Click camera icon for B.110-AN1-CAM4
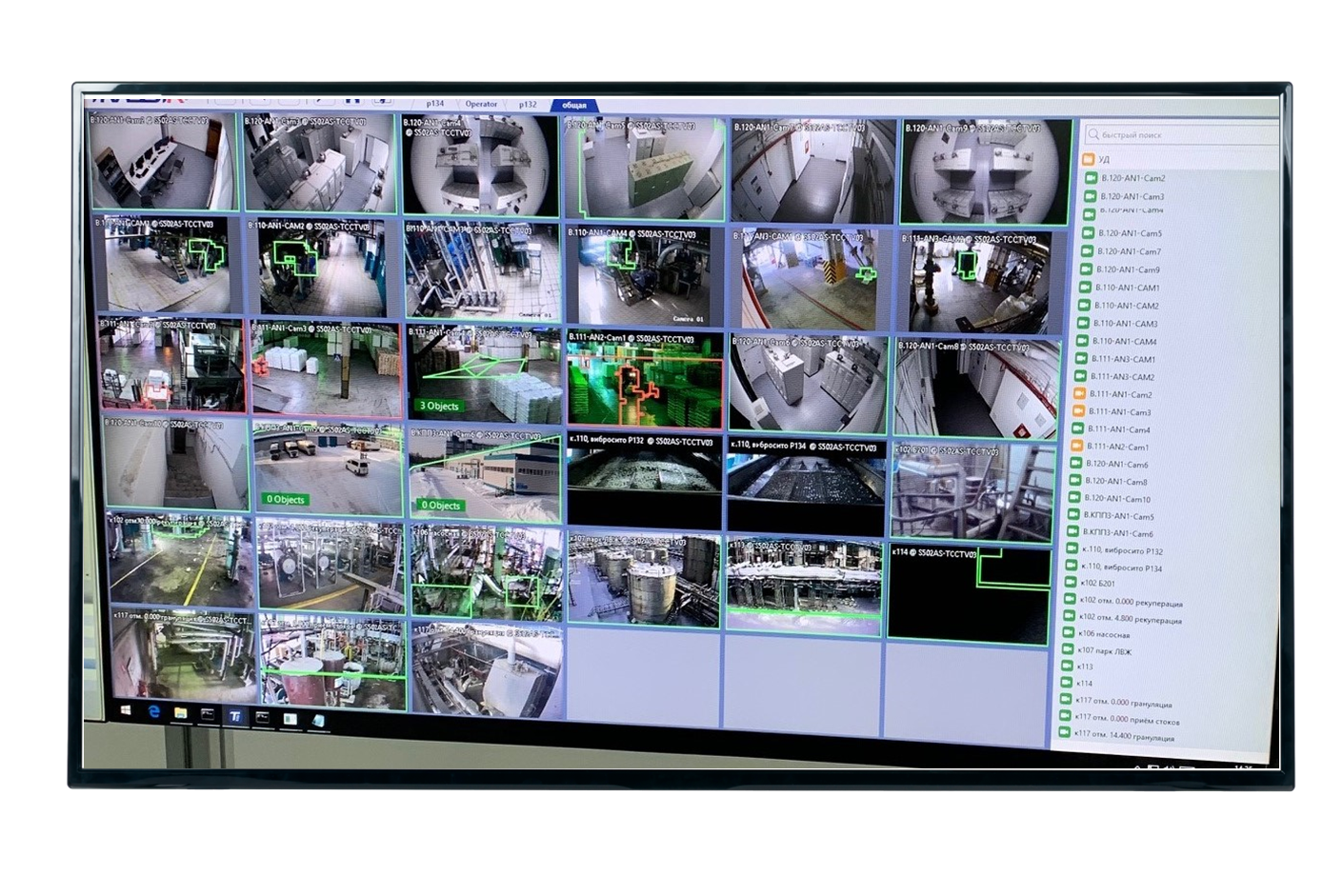This screenshot has width=1343, height=896. 1082,341
